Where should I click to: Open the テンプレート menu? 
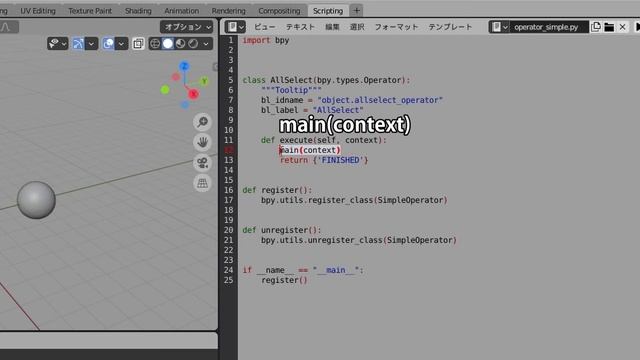[450, 27]
